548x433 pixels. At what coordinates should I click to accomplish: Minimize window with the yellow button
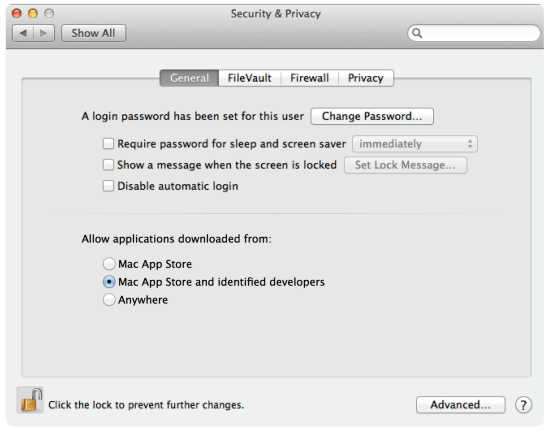(33, 13)
